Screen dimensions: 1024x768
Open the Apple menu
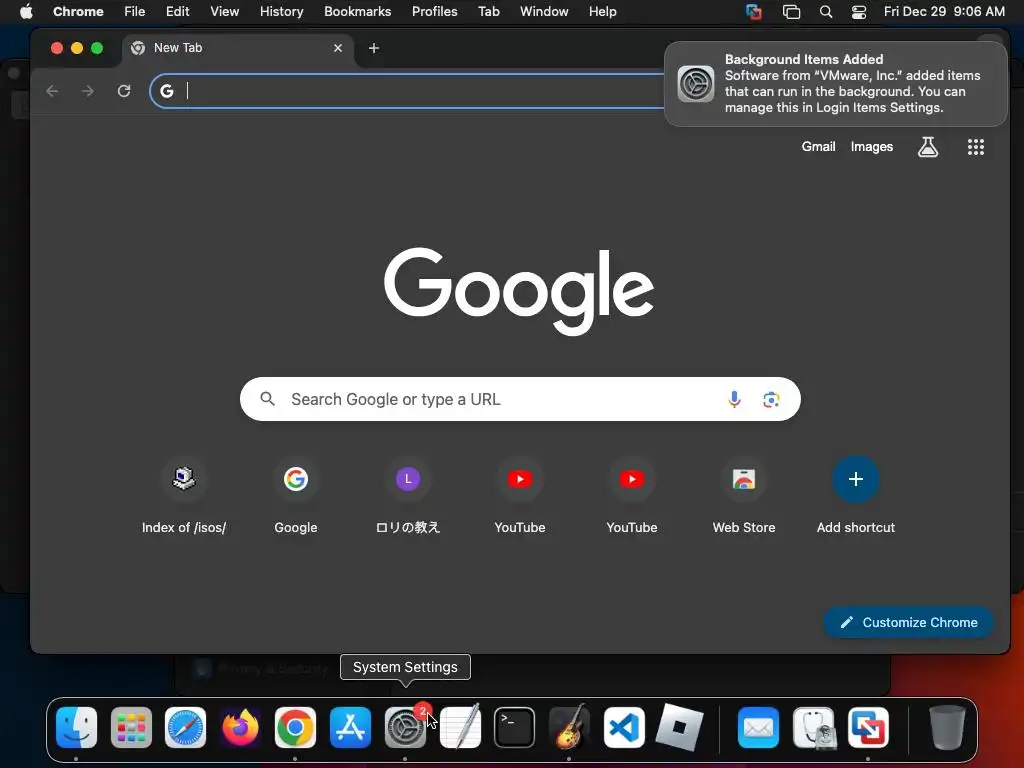pos(26,12)
